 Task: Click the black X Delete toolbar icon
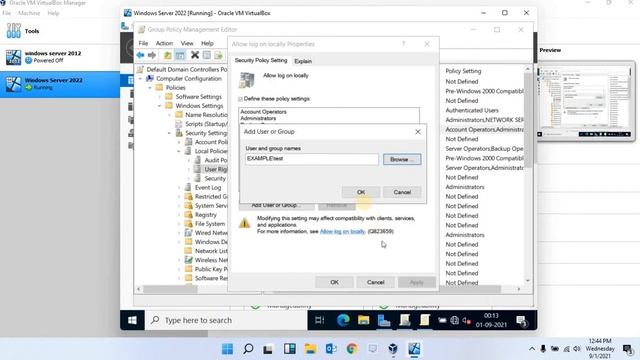pos(195,55)
